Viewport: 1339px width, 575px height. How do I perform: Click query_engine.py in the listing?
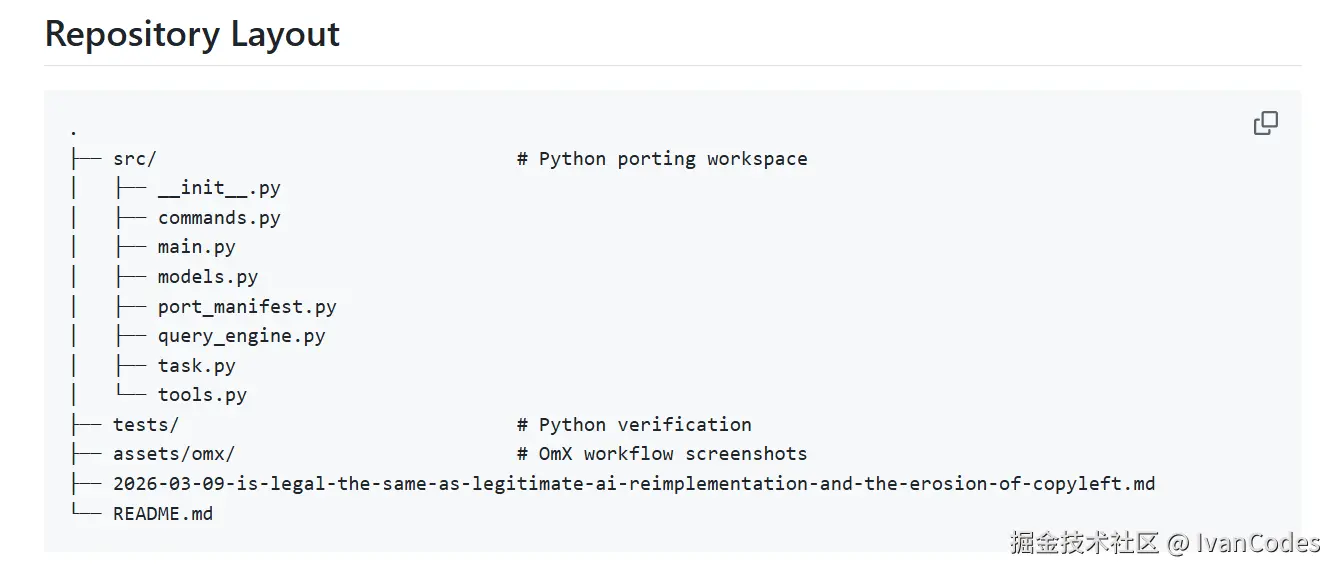point(241,336)
